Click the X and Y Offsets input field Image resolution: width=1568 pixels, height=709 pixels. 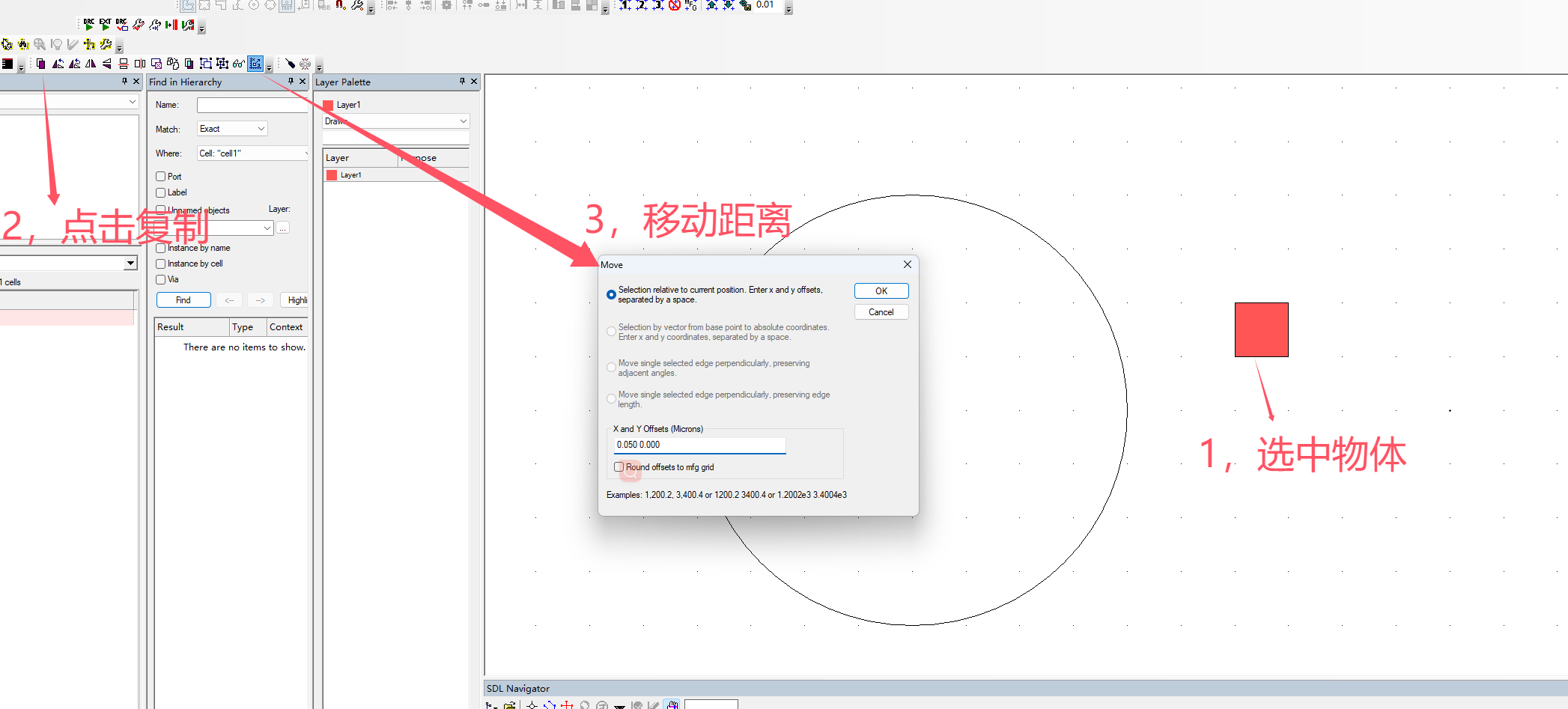[699, 445]
